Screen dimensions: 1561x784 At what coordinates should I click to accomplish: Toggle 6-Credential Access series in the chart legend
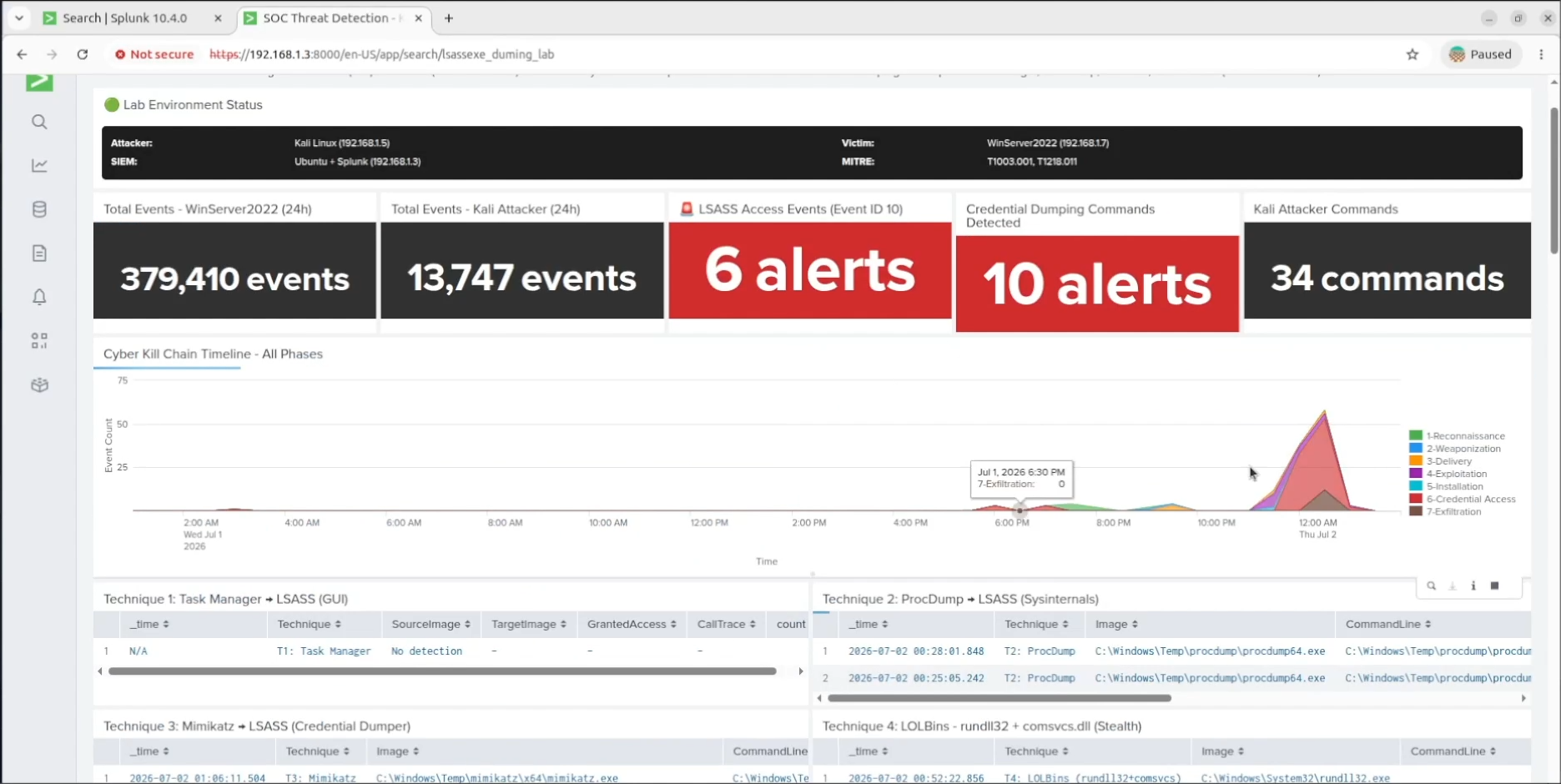coord(1463,499)
